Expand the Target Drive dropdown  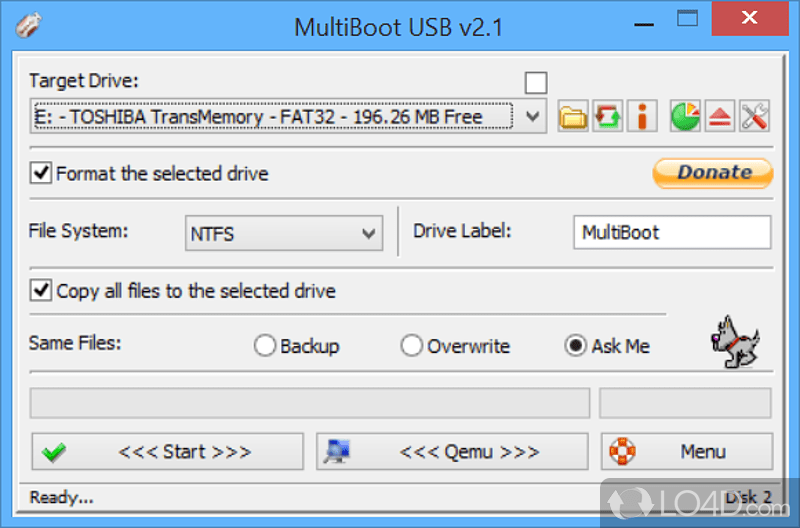coord(532,116)
